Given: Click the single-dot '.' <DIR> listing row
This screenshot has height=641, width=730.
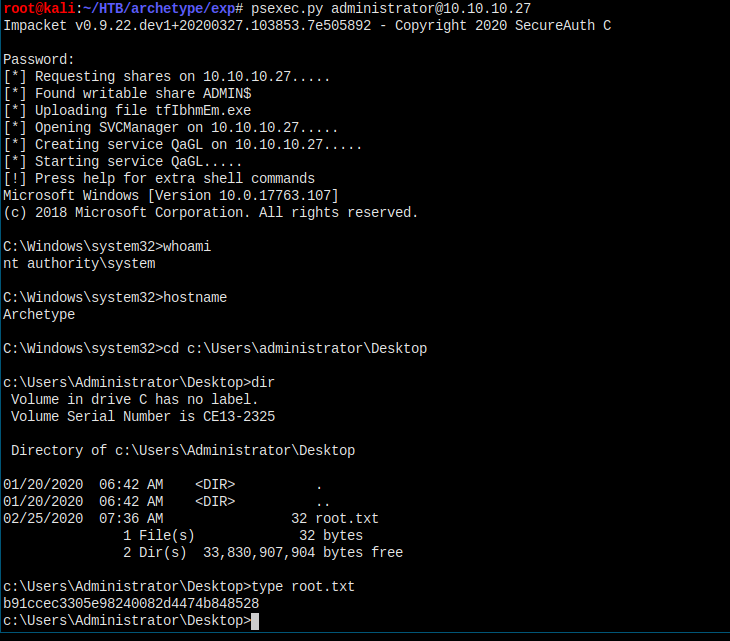Looking at the screenshot, I should [162, 485].
